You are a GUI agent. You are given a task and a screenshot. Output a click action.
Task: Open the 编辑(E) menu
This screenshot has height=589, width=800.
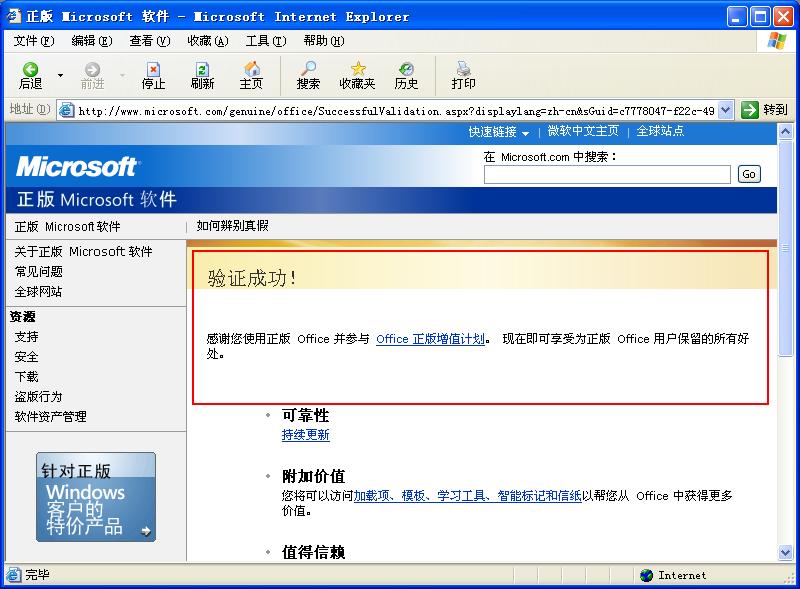tap(92, 41)
